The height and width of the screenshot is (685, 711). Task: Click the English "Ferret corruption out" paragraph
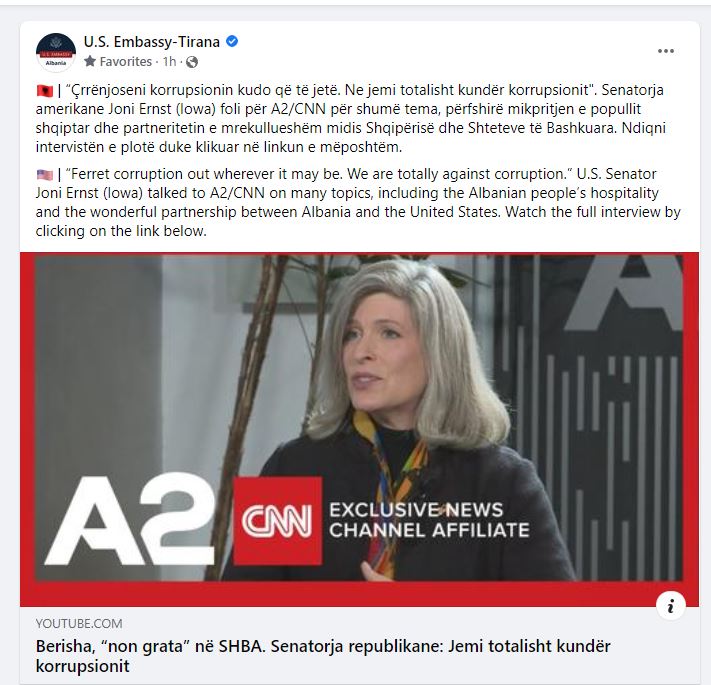[x=358, y=202]
